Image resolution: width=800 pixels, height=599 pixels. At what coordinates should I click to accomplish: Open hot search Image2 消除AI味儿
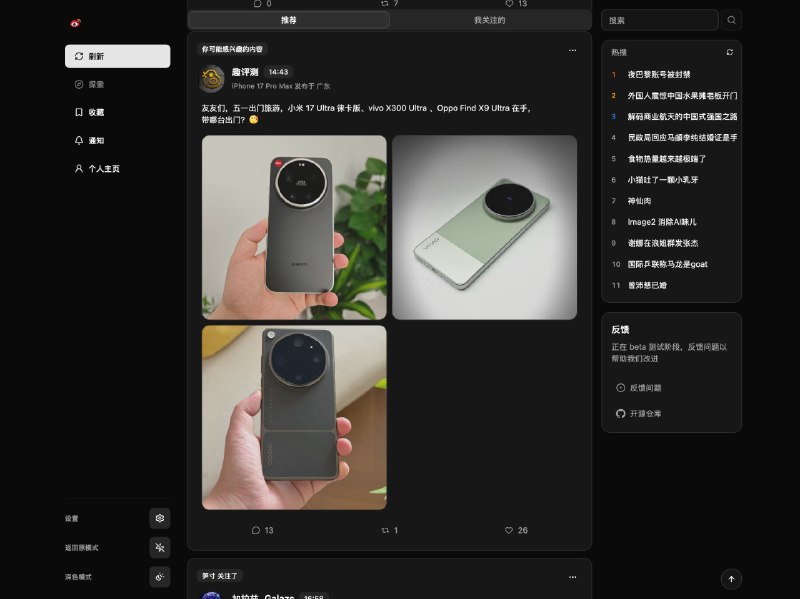pyautogui.click(x=662, y=222)
